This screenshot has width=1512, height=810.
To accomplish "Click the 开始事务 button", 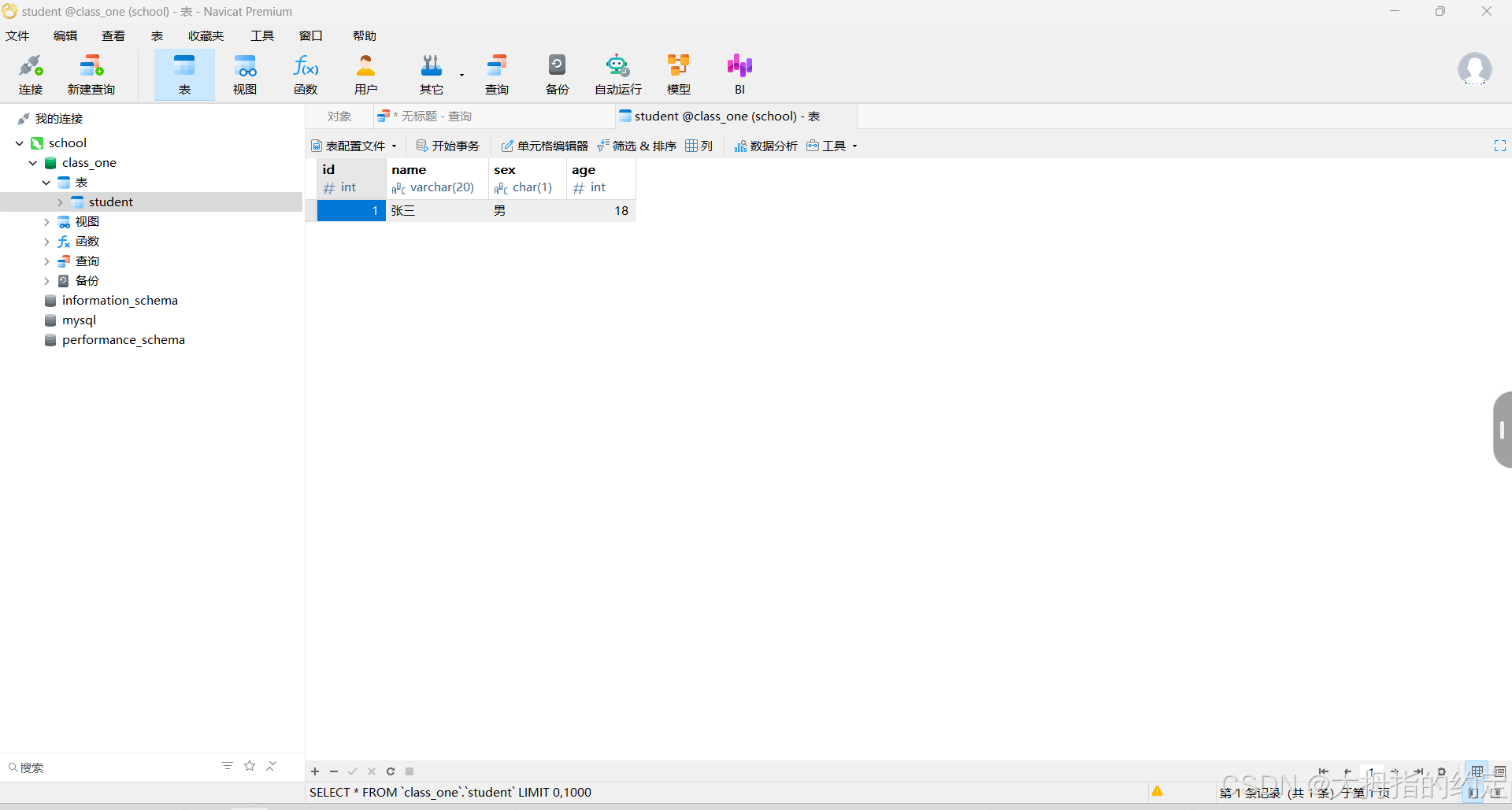I will [447, 146].
